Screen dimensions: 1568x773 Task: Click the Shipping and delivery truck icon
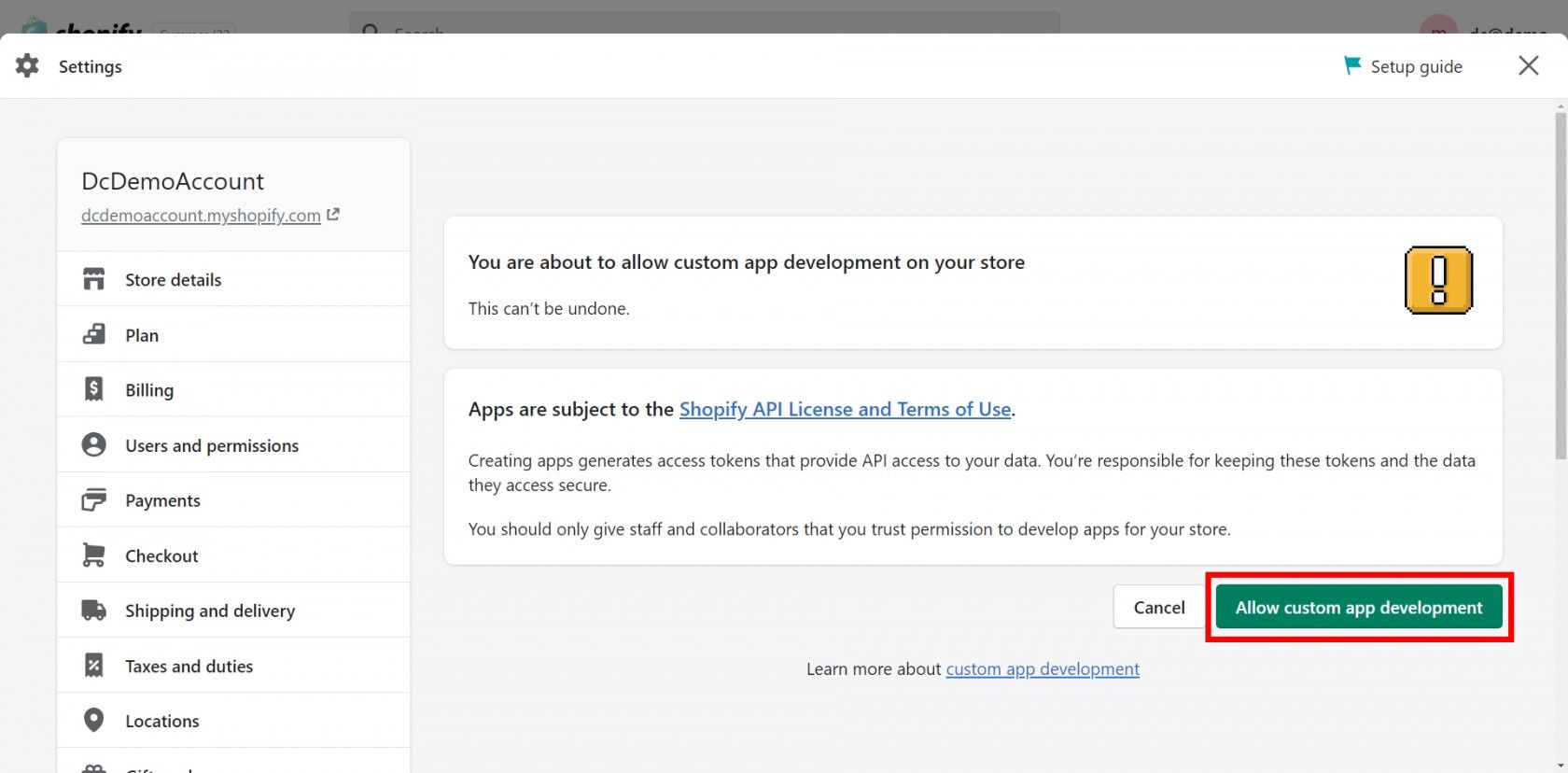tap(93, 611)
